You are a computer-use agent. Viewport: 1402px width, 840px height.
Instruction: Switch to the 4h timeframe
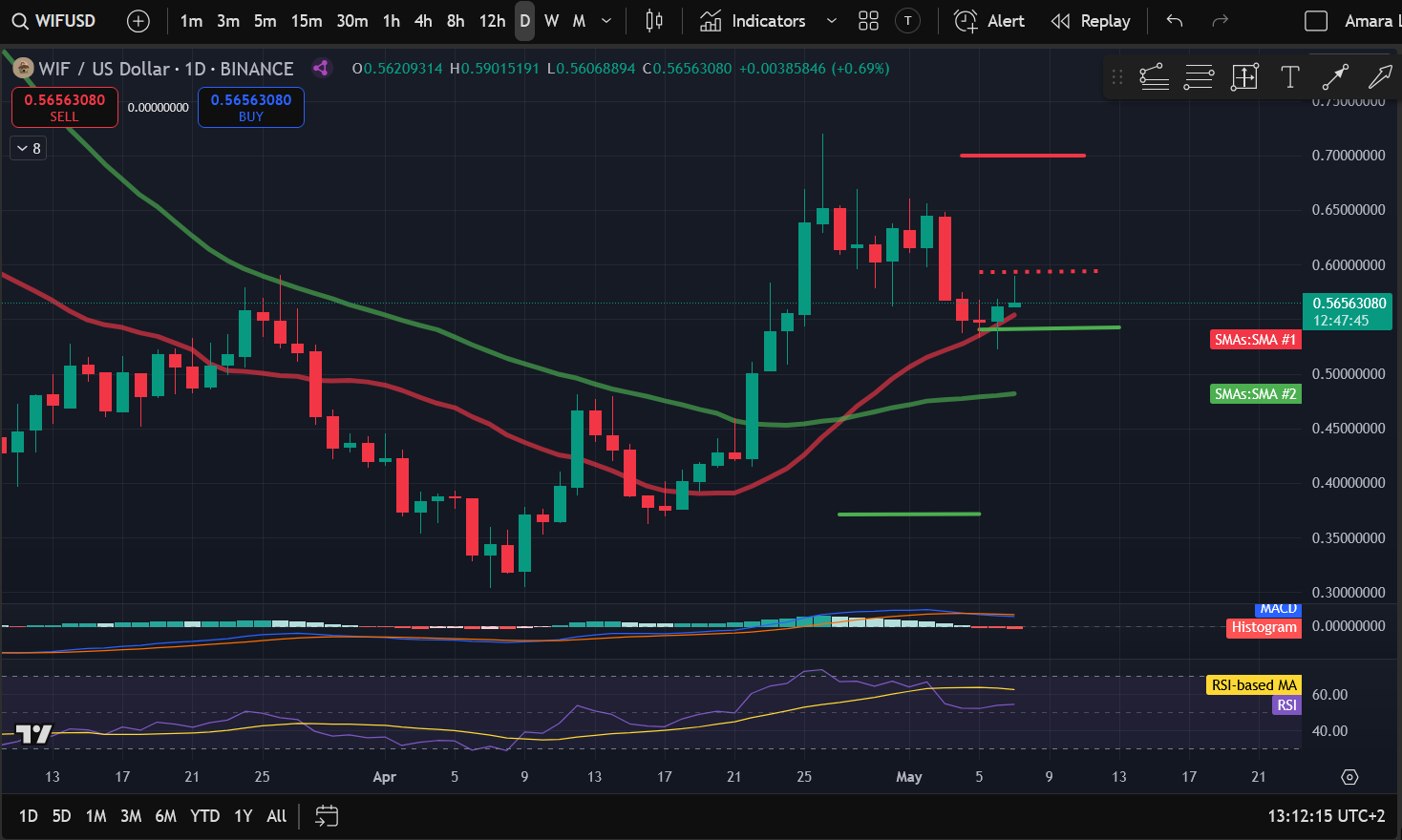tap(423, 21)
